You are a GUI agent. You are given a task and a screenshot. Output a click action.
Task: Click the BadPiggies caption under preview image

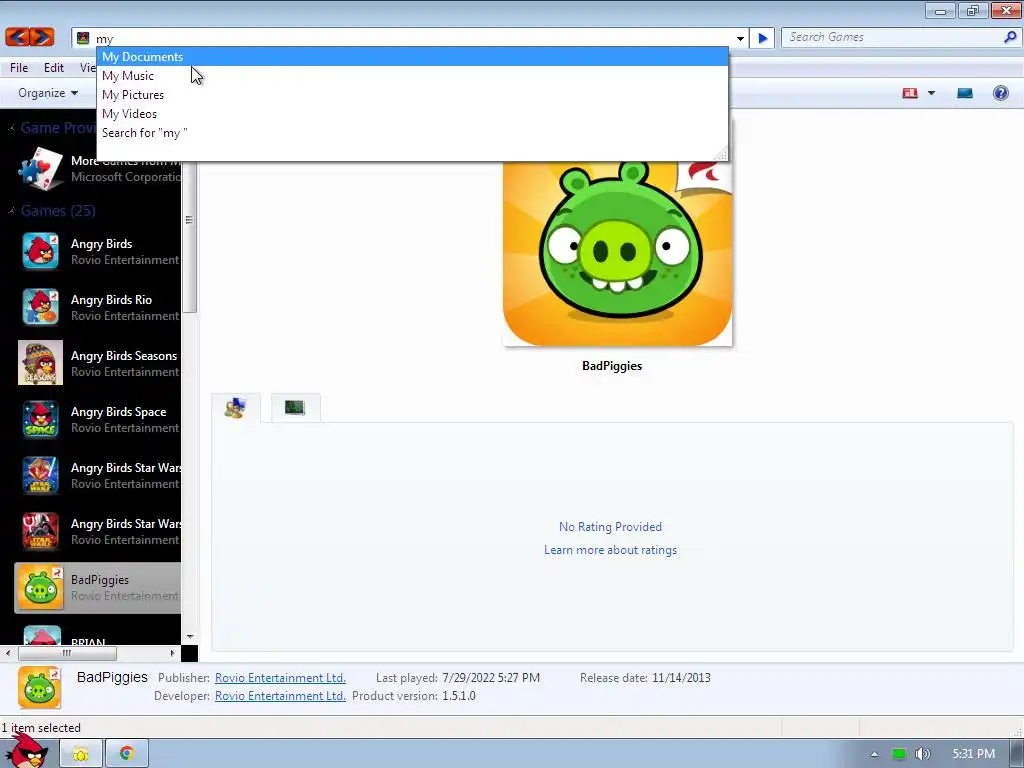(612, 366)
